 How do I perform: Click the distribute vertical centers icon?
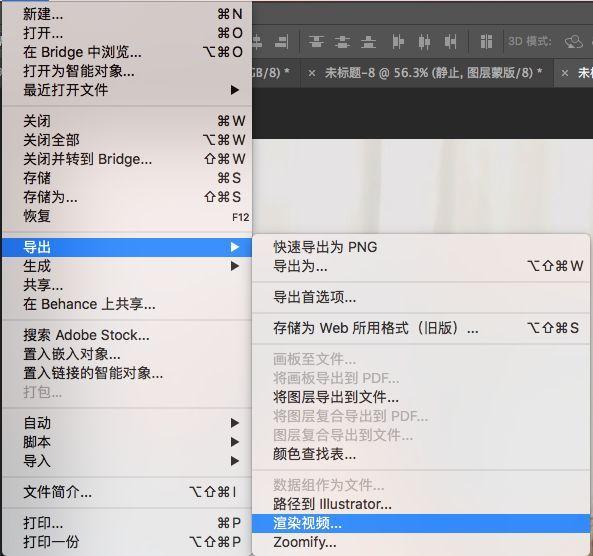(342, 42)
